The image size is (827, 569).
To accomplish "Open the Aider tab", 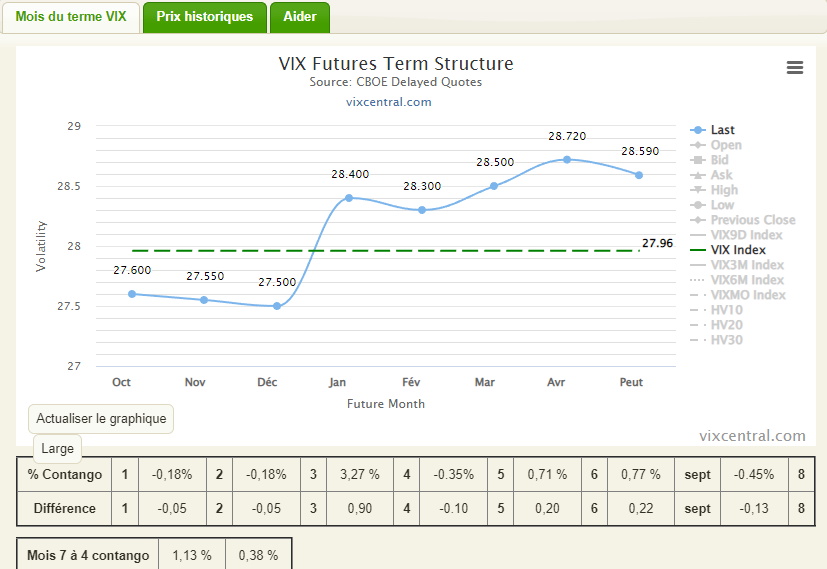I will 300,17.
